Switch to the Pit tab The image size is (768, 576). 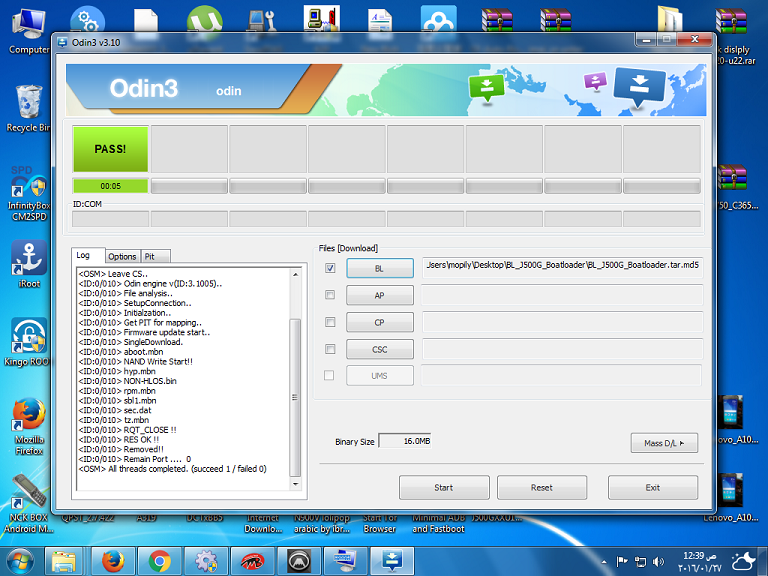(155, 256)
